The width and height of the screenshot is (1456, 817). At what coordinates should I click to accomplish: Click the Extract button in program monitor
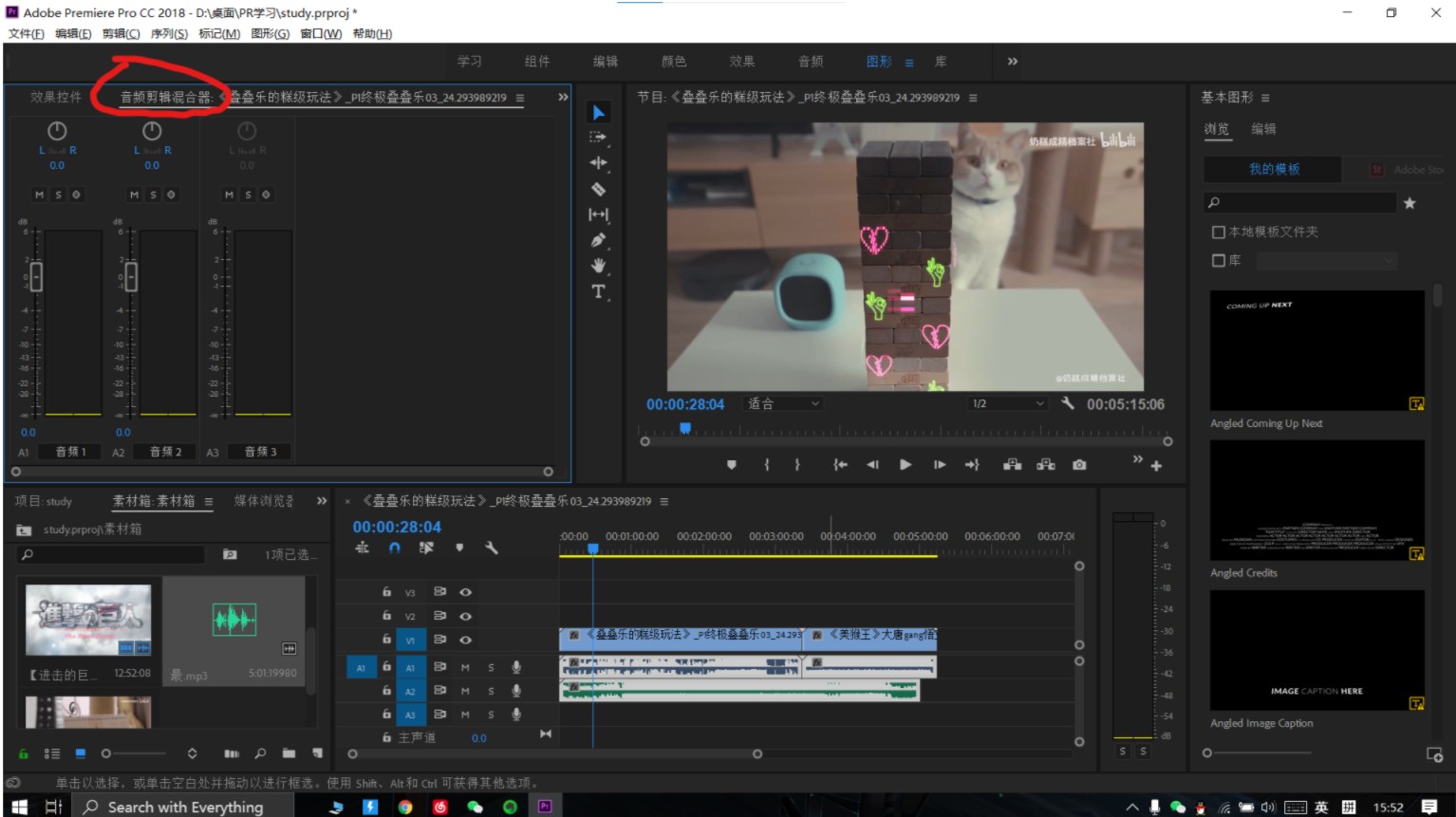pyautogui.click(x=1046, y=465)
